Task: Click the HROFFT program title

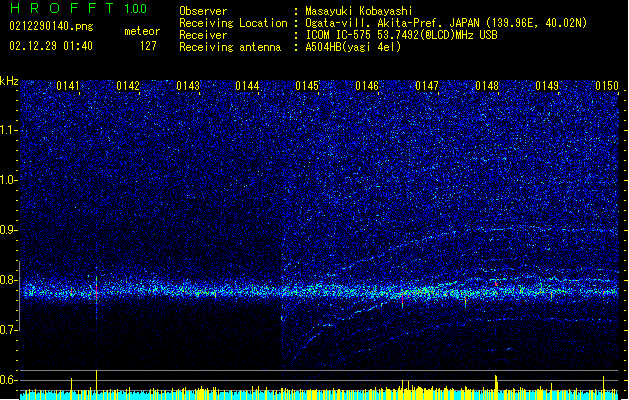Action: (x=62, y=8)
